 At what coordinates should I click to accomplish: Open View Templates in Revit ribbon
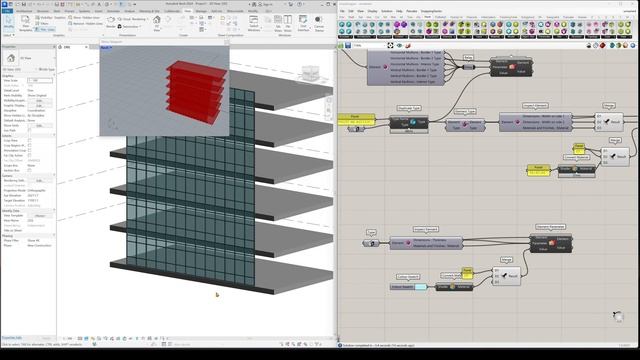[25, 24]
